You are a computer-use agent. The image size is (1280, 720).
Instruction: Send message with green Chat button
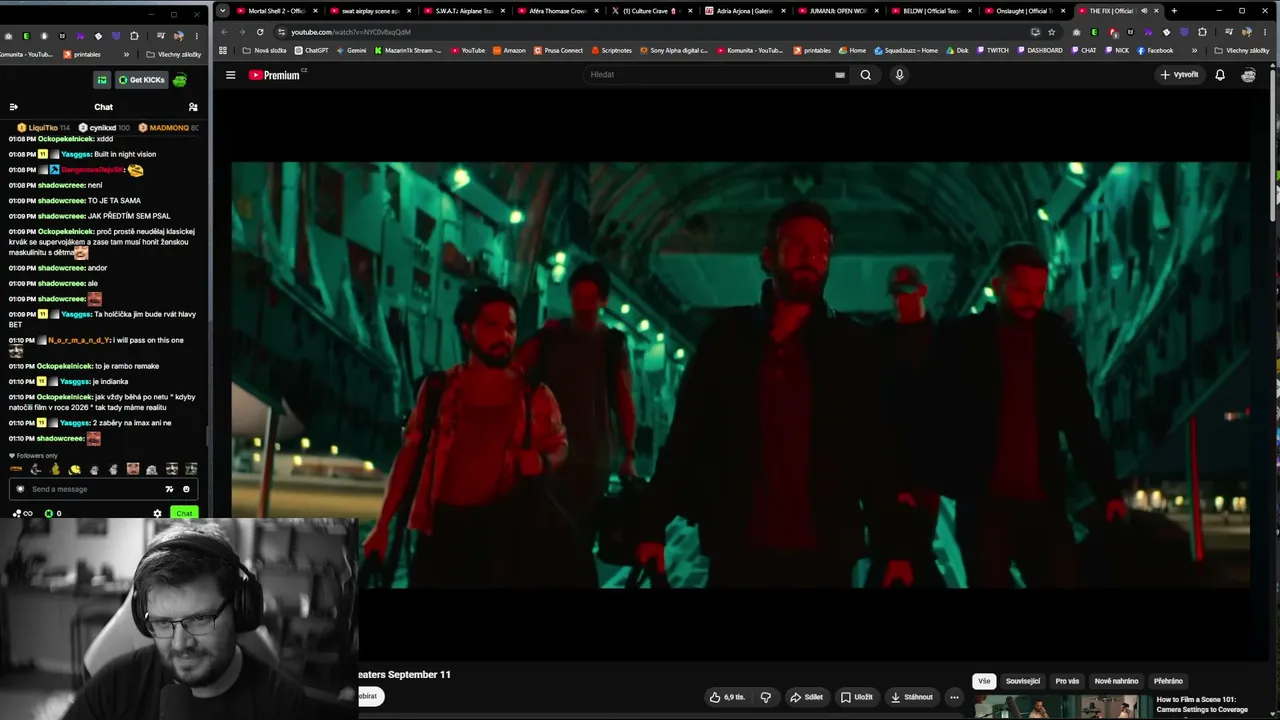[184, 514]
